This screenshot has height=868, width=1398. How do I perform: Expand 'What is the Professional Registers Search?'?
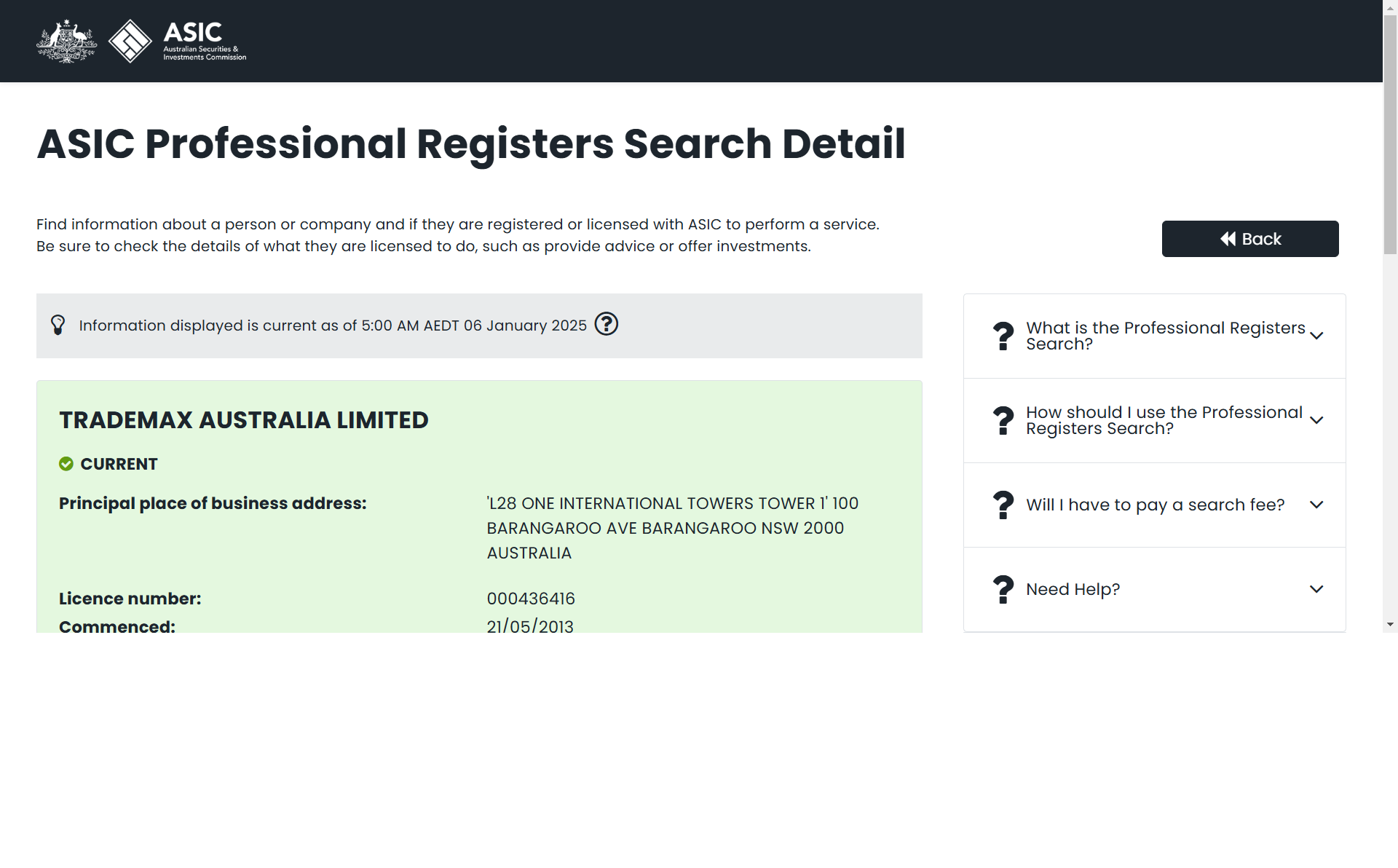(x=1154, y=336)
